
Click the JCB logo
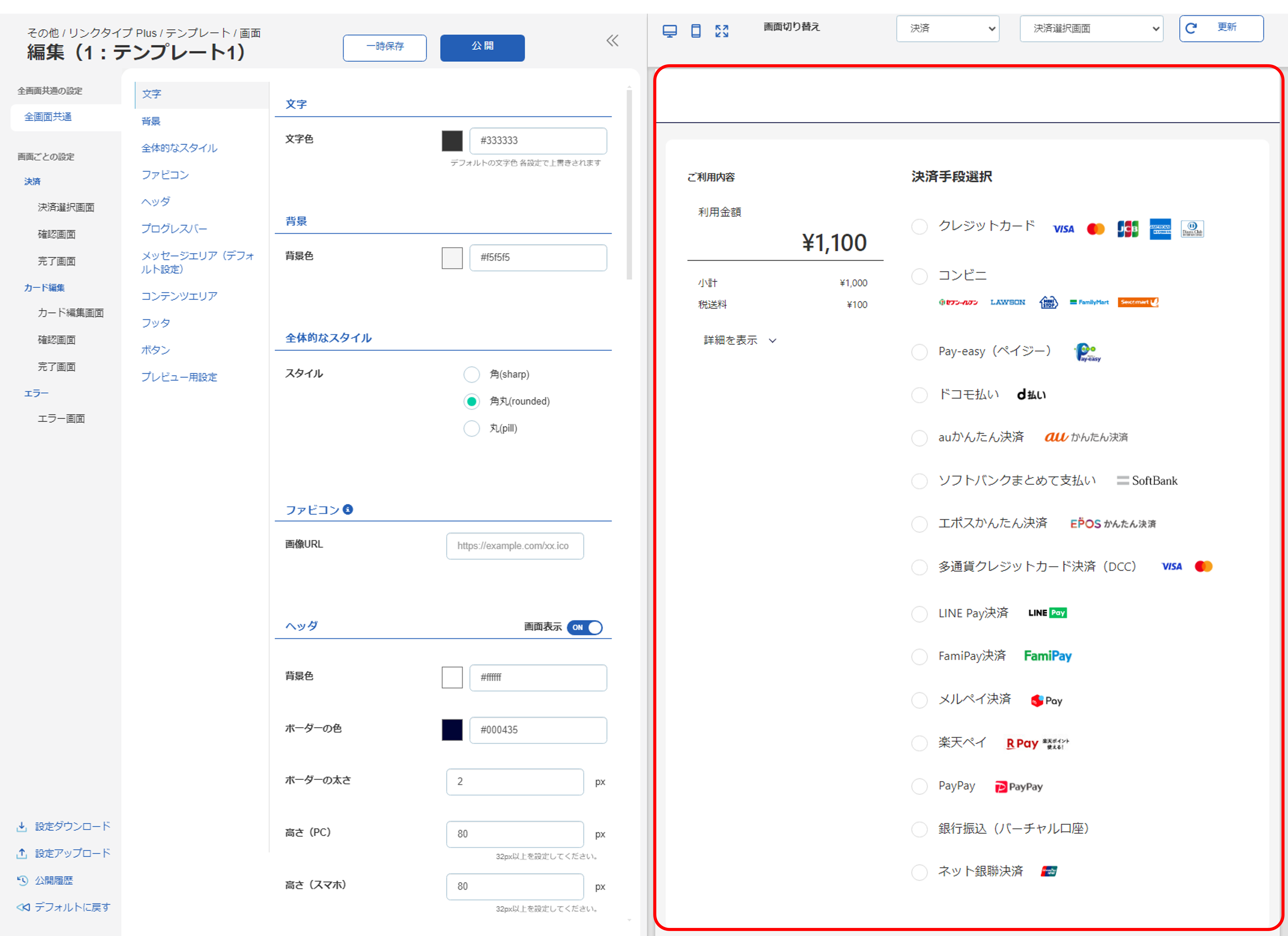click(x=1128, y=229)
